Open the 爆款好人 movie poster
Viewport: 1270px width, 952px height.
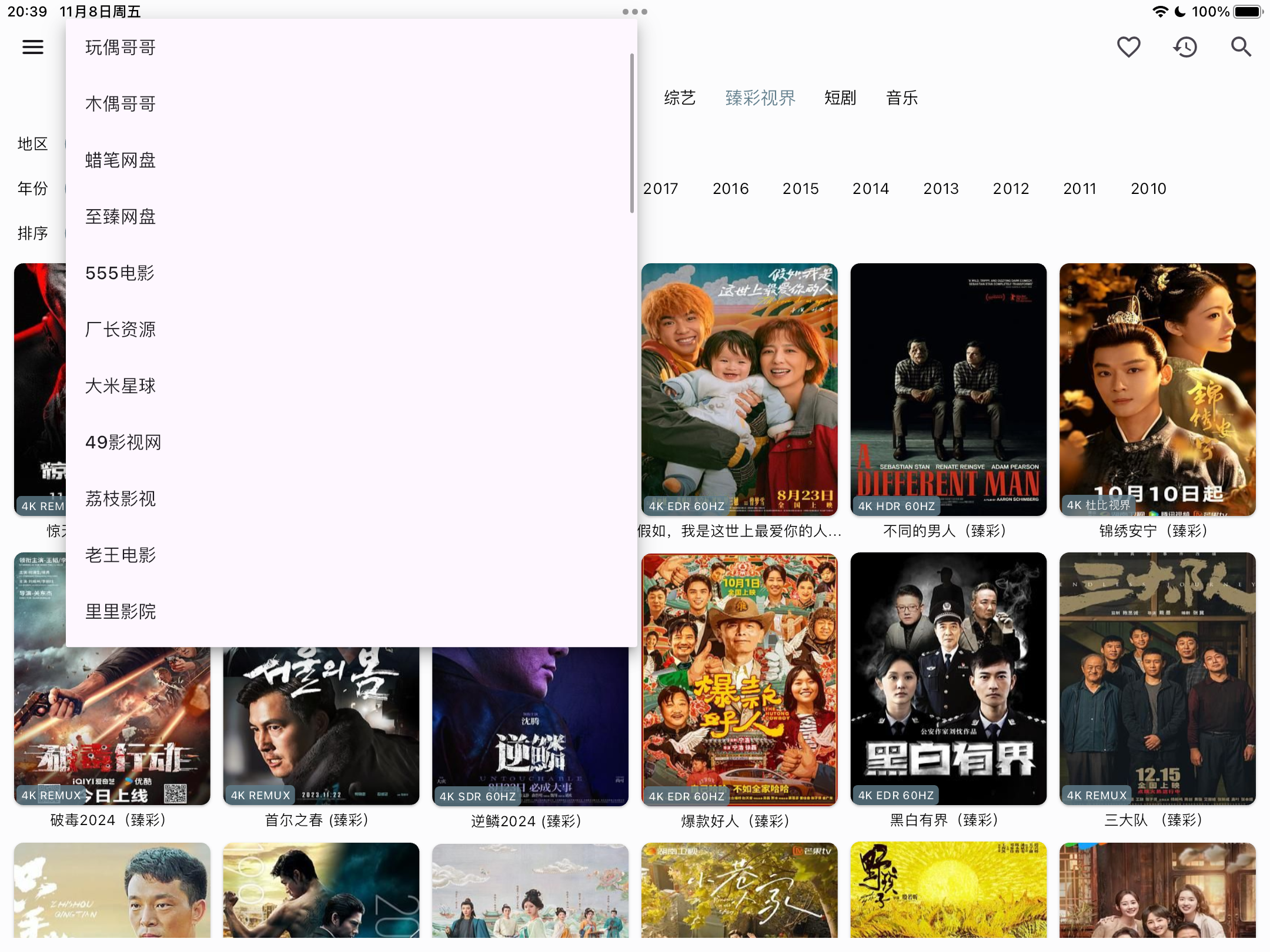[740, 679]
